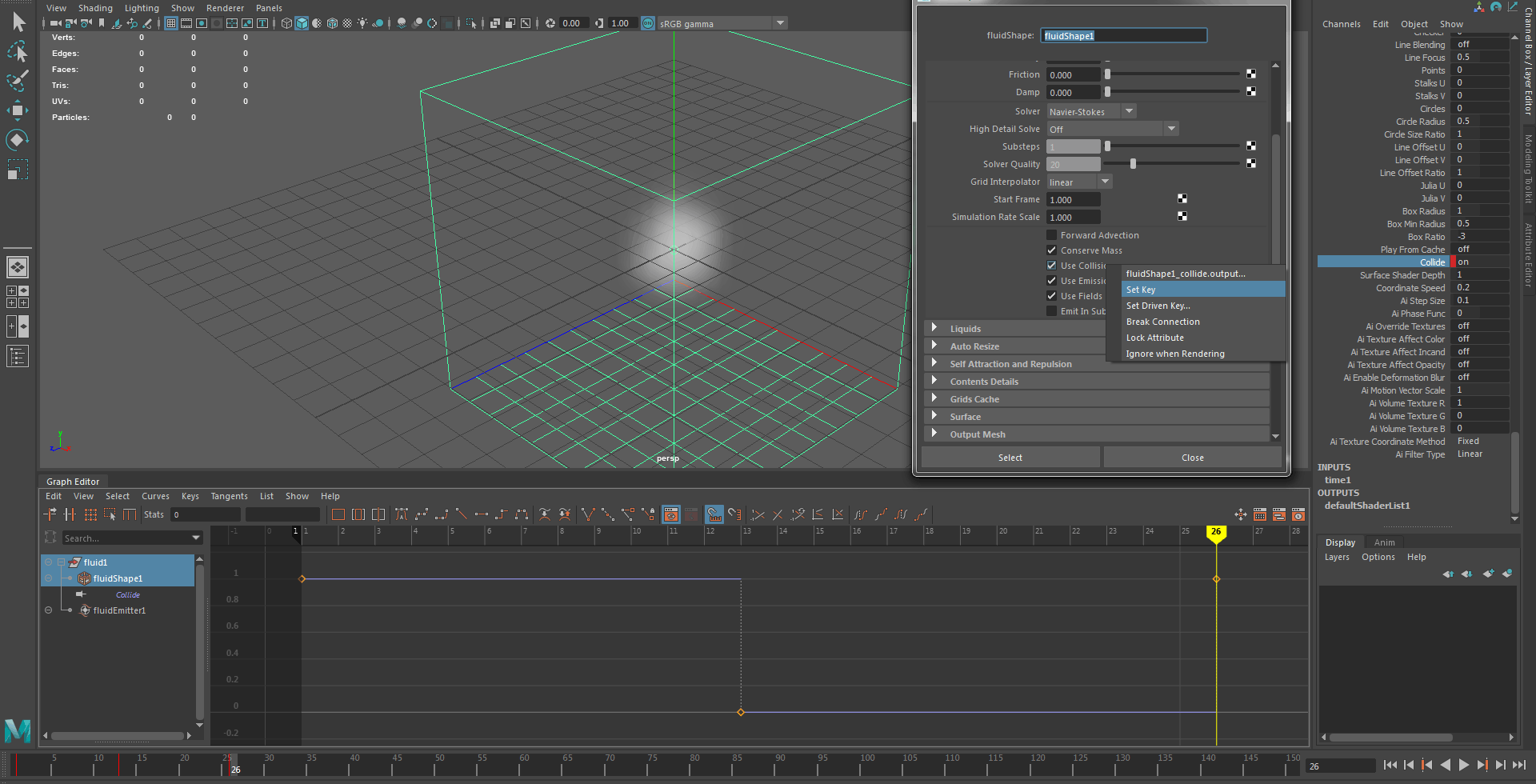Viewport: 1536px width, 784px height.
Task: Enable smooth shaded display in viewport toolbar
Action: pos(302,23)
